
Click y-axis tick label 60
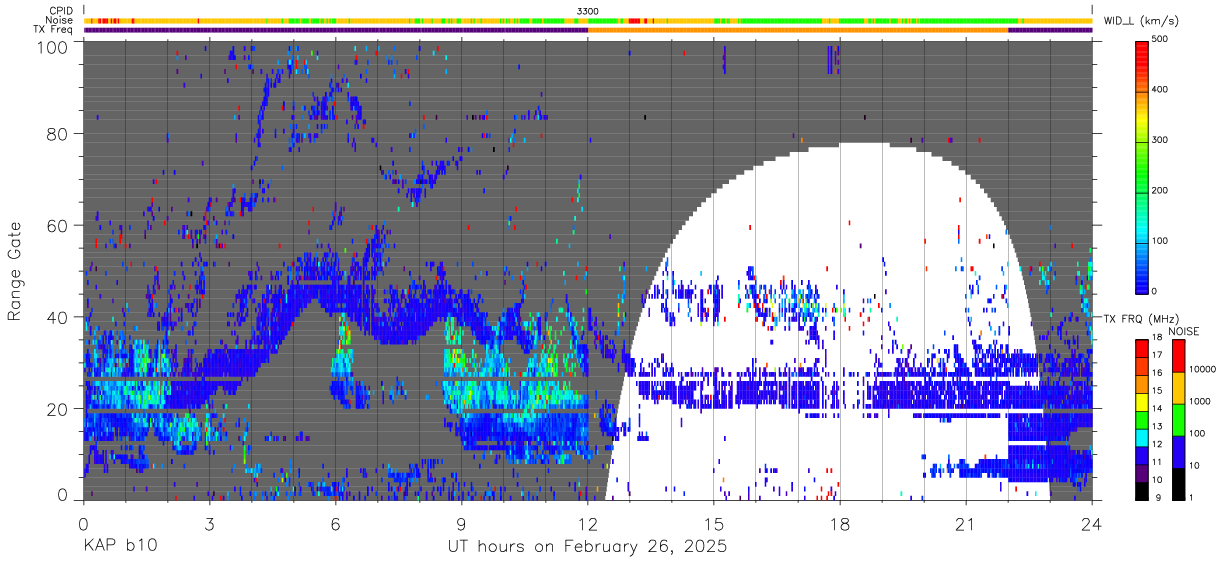57,226
